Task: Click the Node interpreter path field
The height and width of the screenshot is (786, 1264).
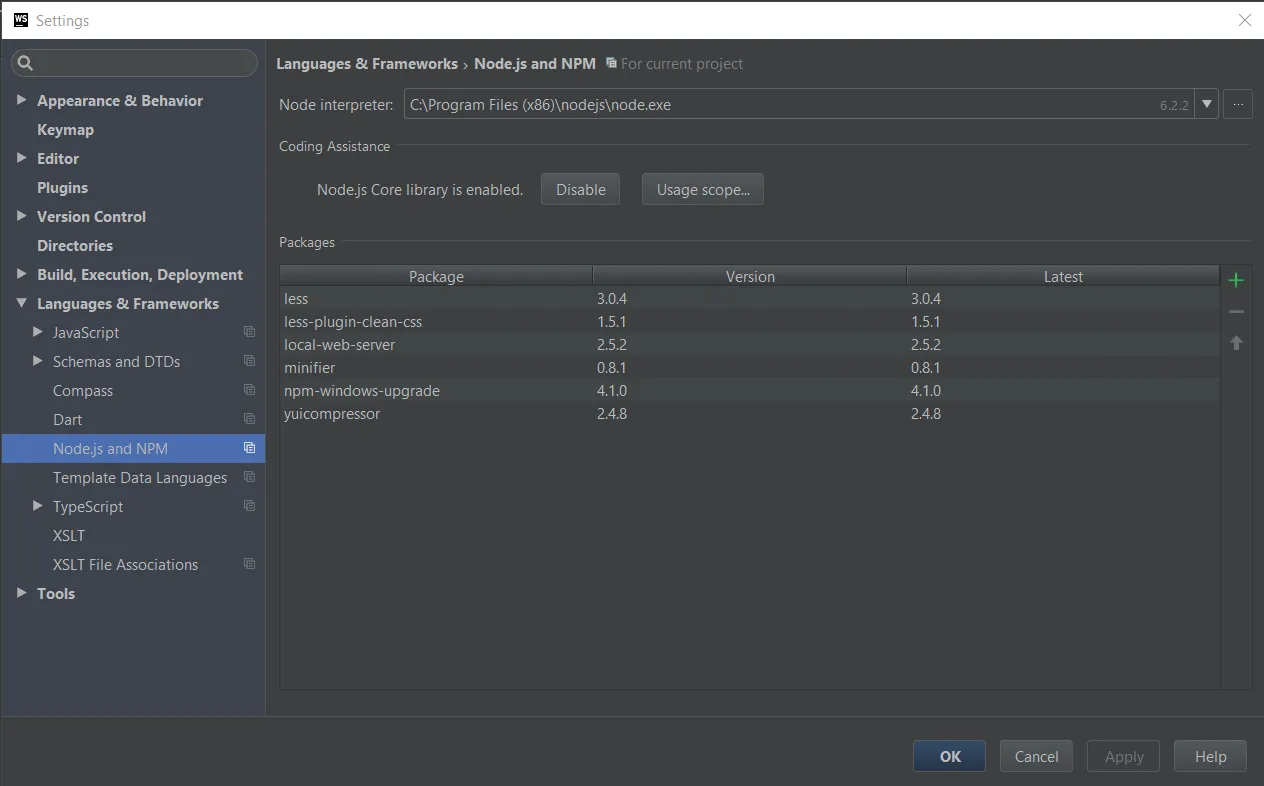Action: [799, 104]
